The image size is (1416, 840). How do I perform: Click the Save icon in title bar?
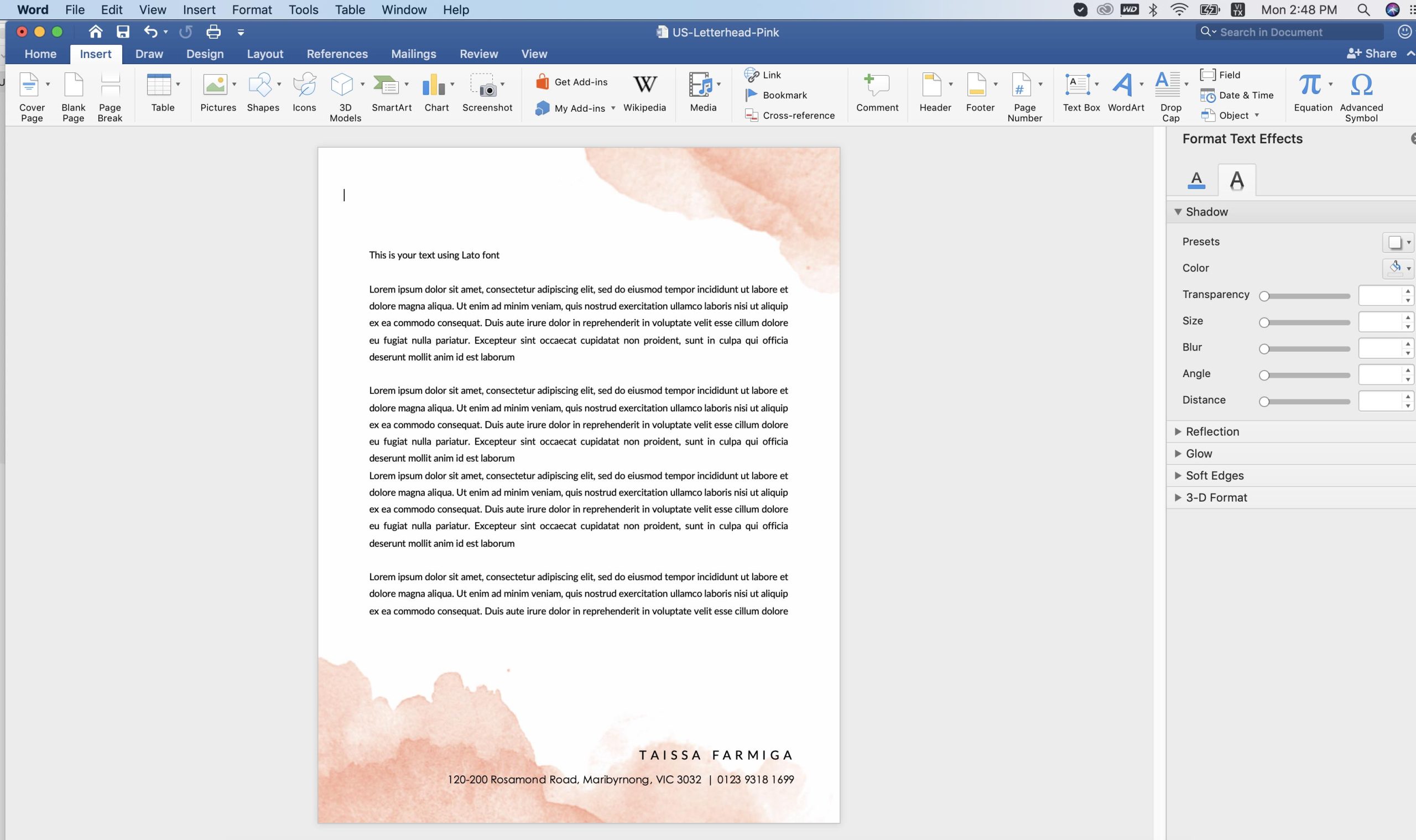(x=123, y=32)
